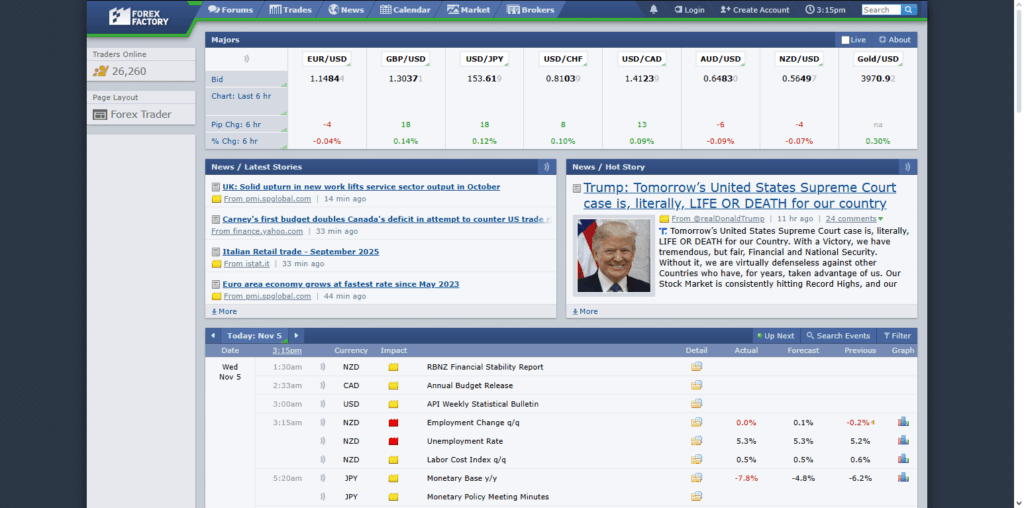Open detail folder for Monetary Base y/y
Image resolution: width=1024 pixels, height=508 pixels.
696,478
